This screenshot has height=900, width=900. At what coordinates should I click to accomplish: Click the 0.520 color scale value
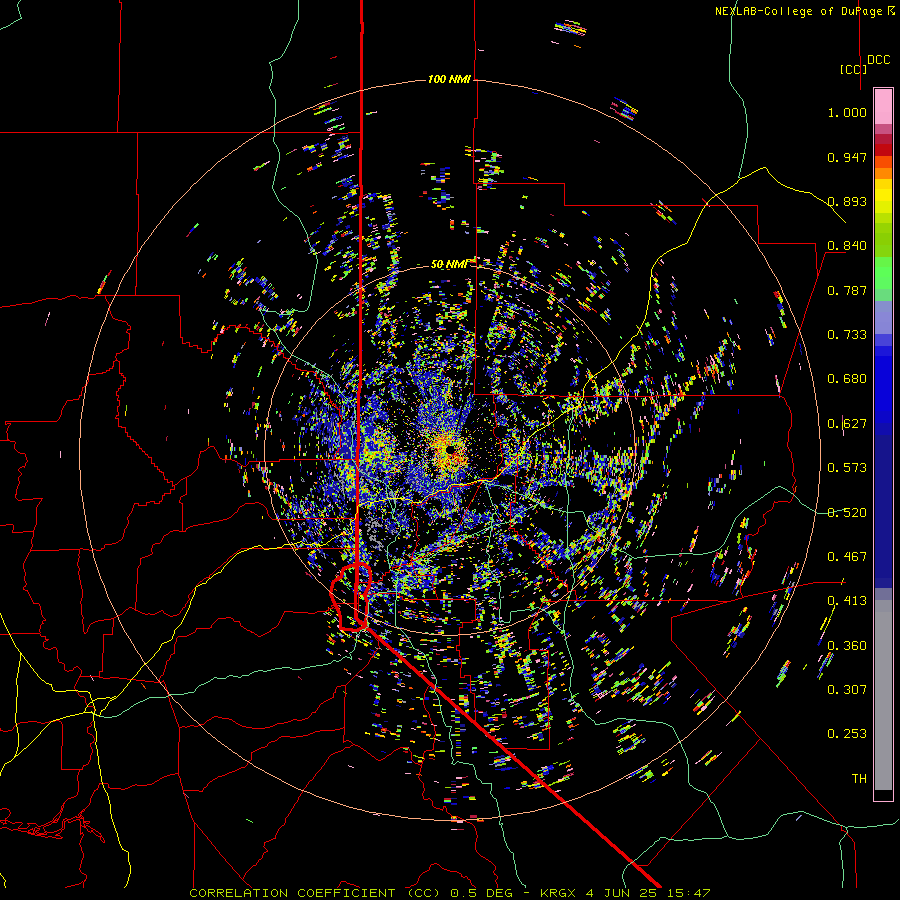(847, 513)
